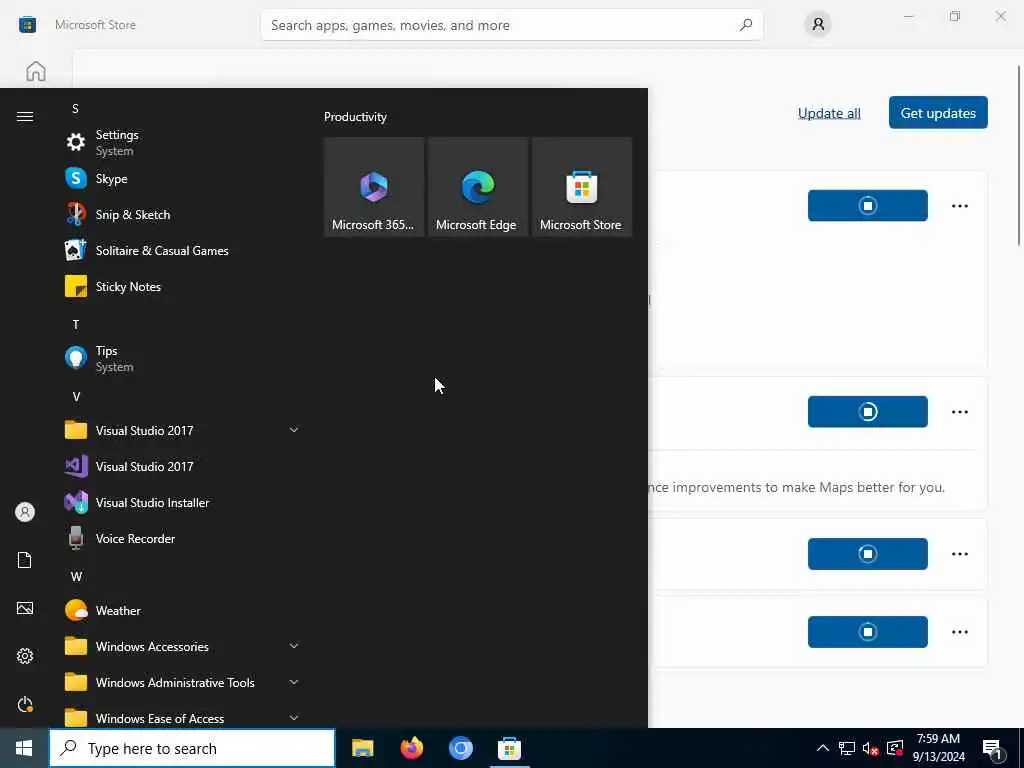Click the Windows Start button
This screenshot has height=768, width=1024.
(24, 748)
